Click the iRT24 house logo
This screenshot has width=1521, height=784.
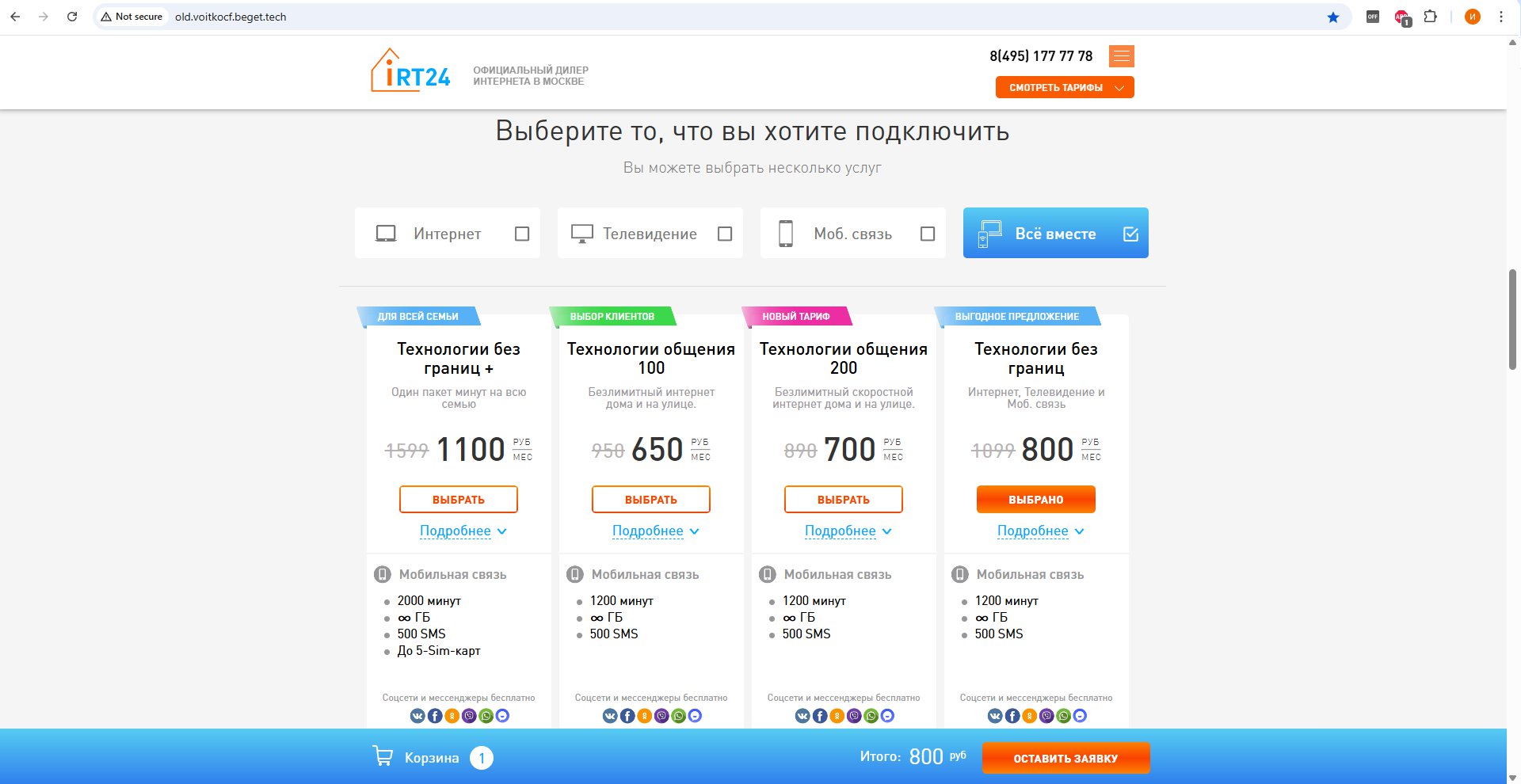pyautogui.click(x=410, y=70)
